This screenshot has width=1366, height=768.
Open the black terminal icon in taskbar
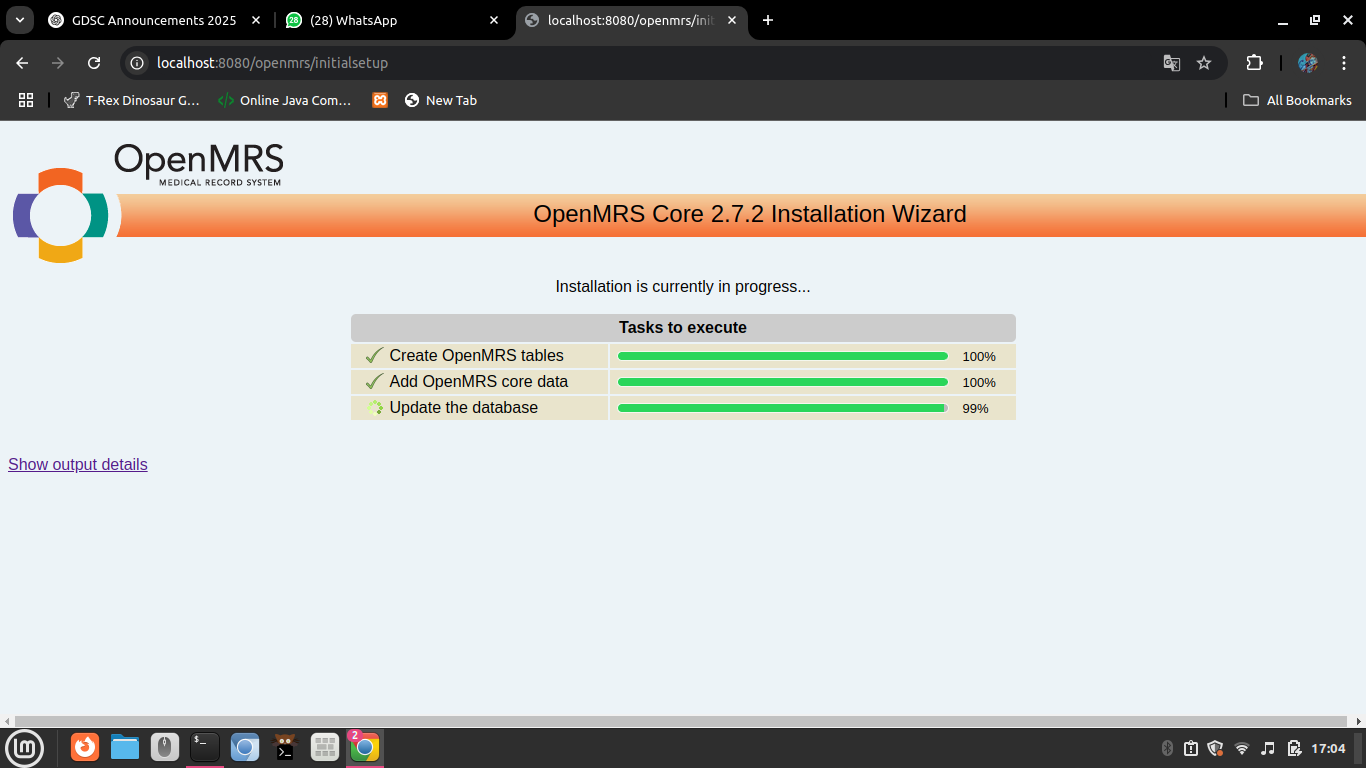coord(205,747)
